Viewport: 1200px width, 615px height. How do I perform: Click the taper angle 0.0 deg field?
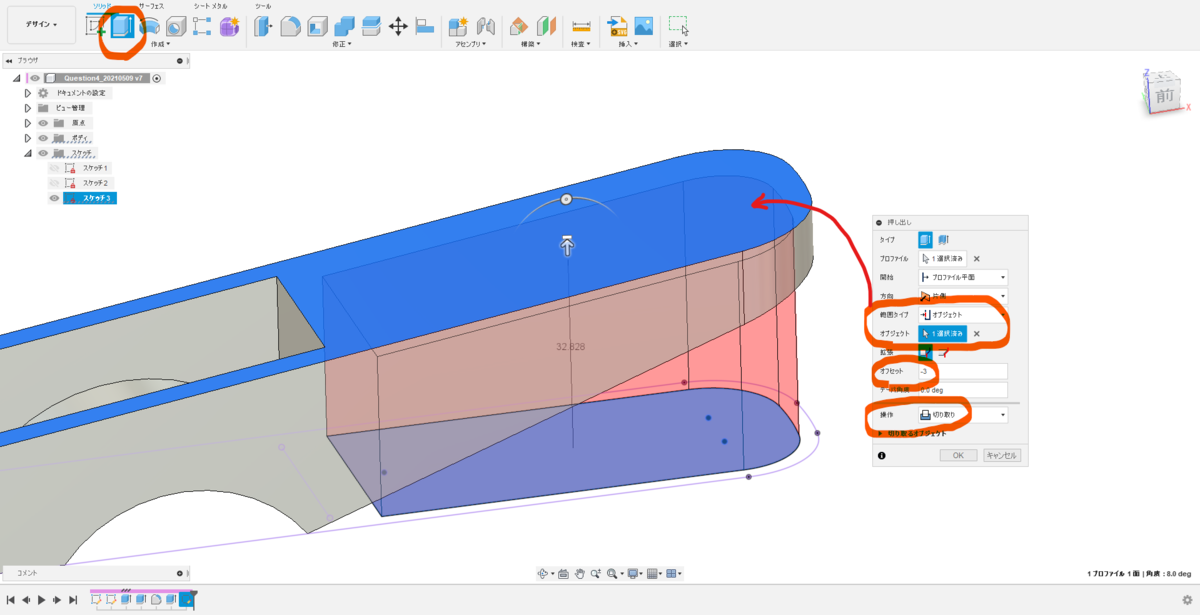(963, 390)
